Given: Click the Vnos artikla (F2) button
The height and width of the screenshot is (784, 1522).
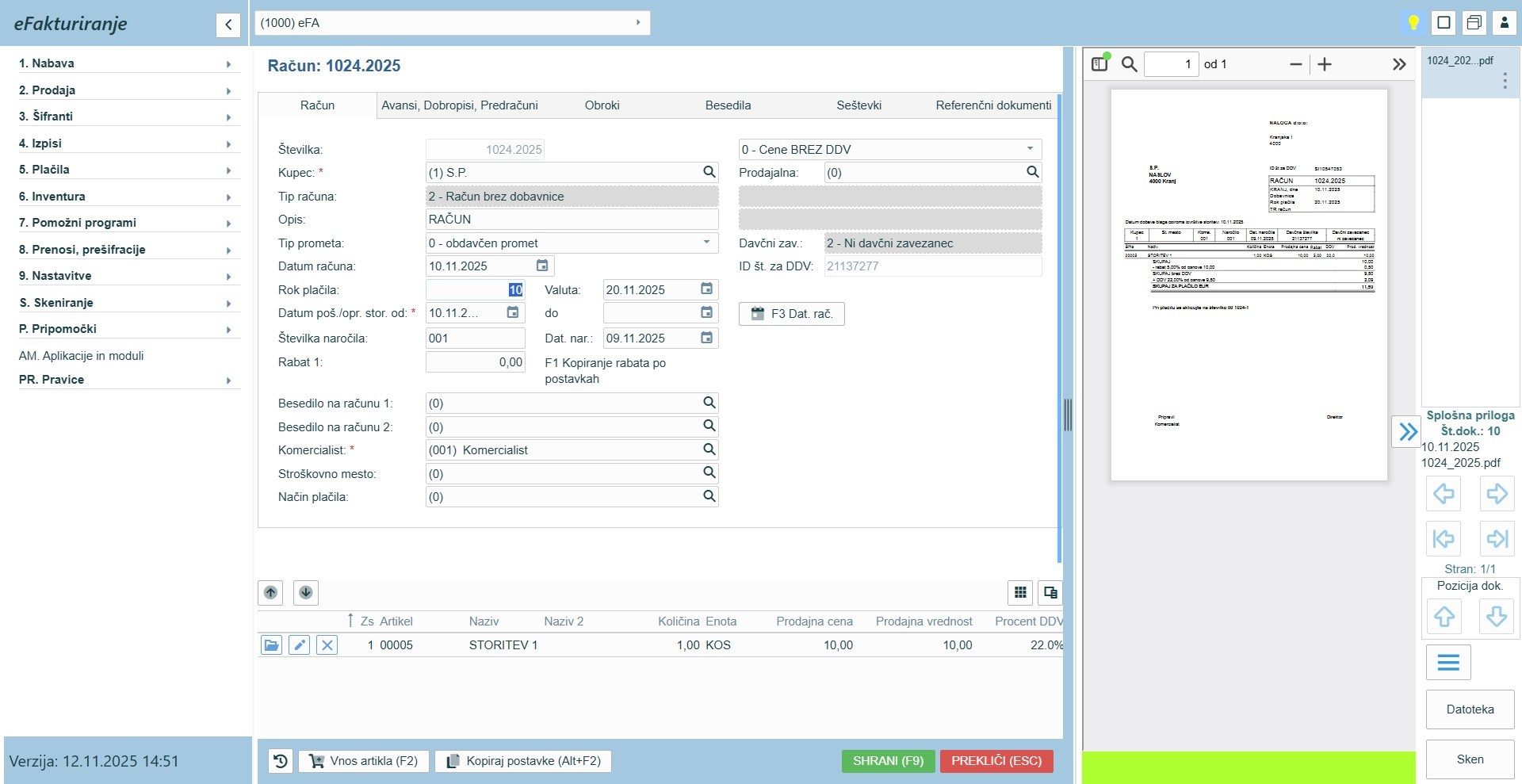Looking at the screenshot, I should coord(364,761).
